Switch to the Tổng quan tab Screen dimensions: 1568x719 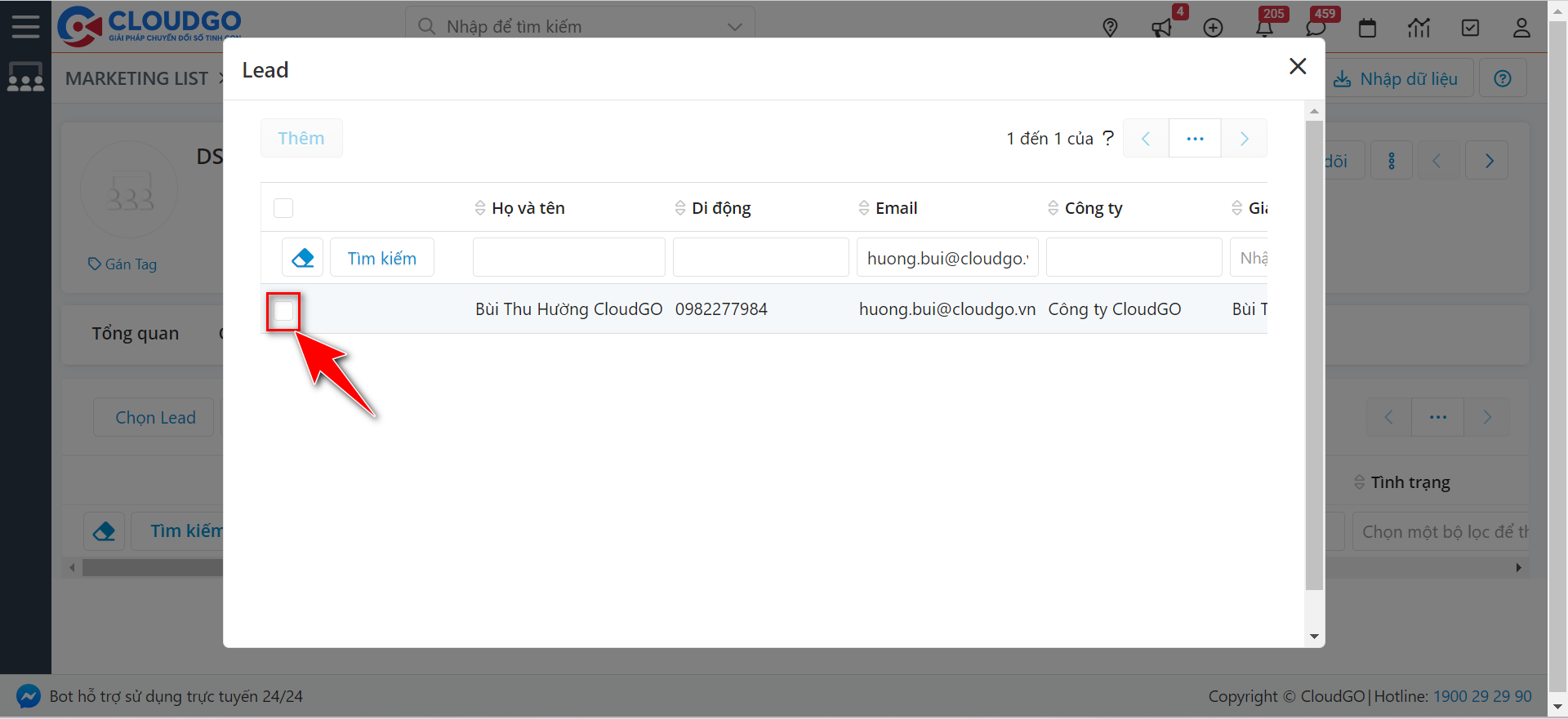135,334
